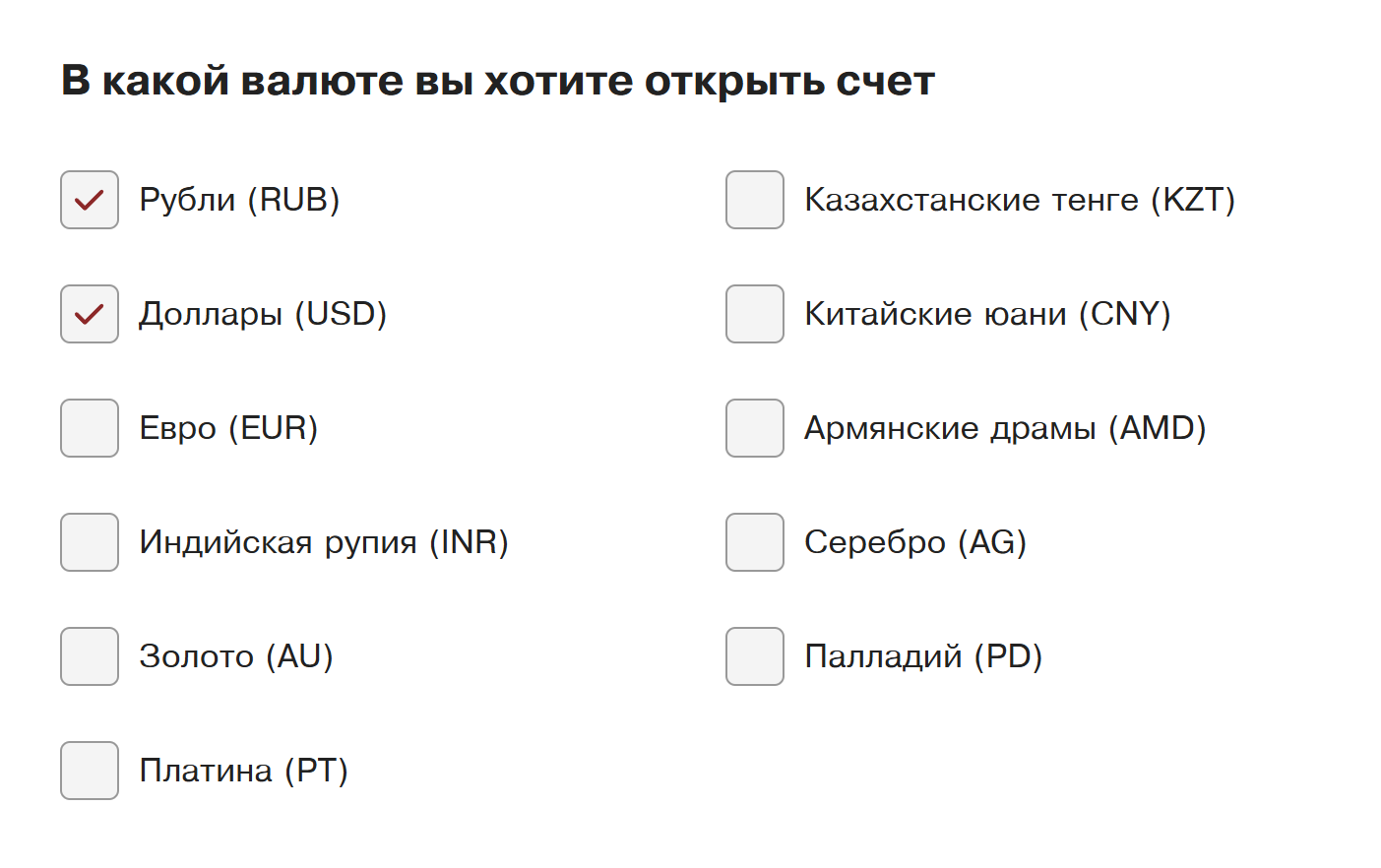The image size is (1381, 868).
Task: Click the Платина (PT) label text
Action: (244, 771)
